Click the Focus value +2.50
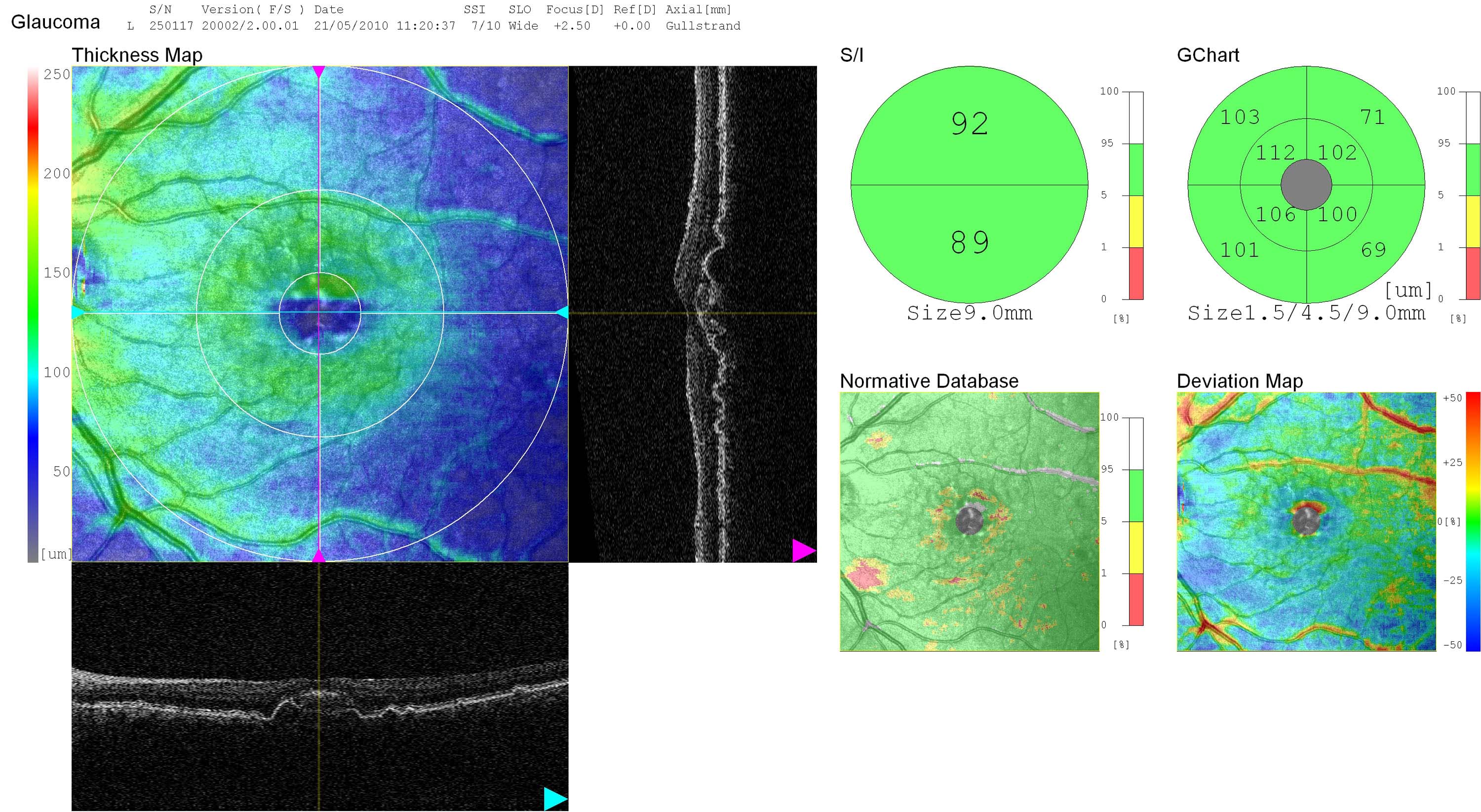Viewport: 1481px width, 812px height. coord(572,26)
